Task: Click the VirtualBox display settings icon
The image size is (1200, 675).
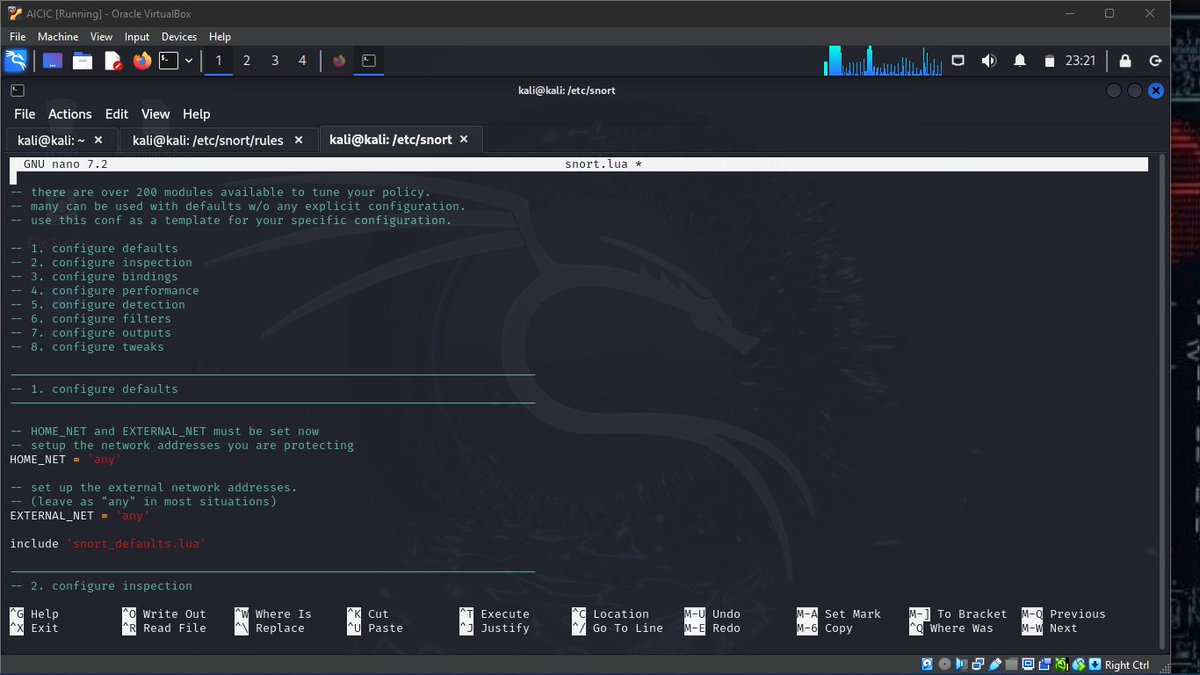Action: (x=1028, y=665)
